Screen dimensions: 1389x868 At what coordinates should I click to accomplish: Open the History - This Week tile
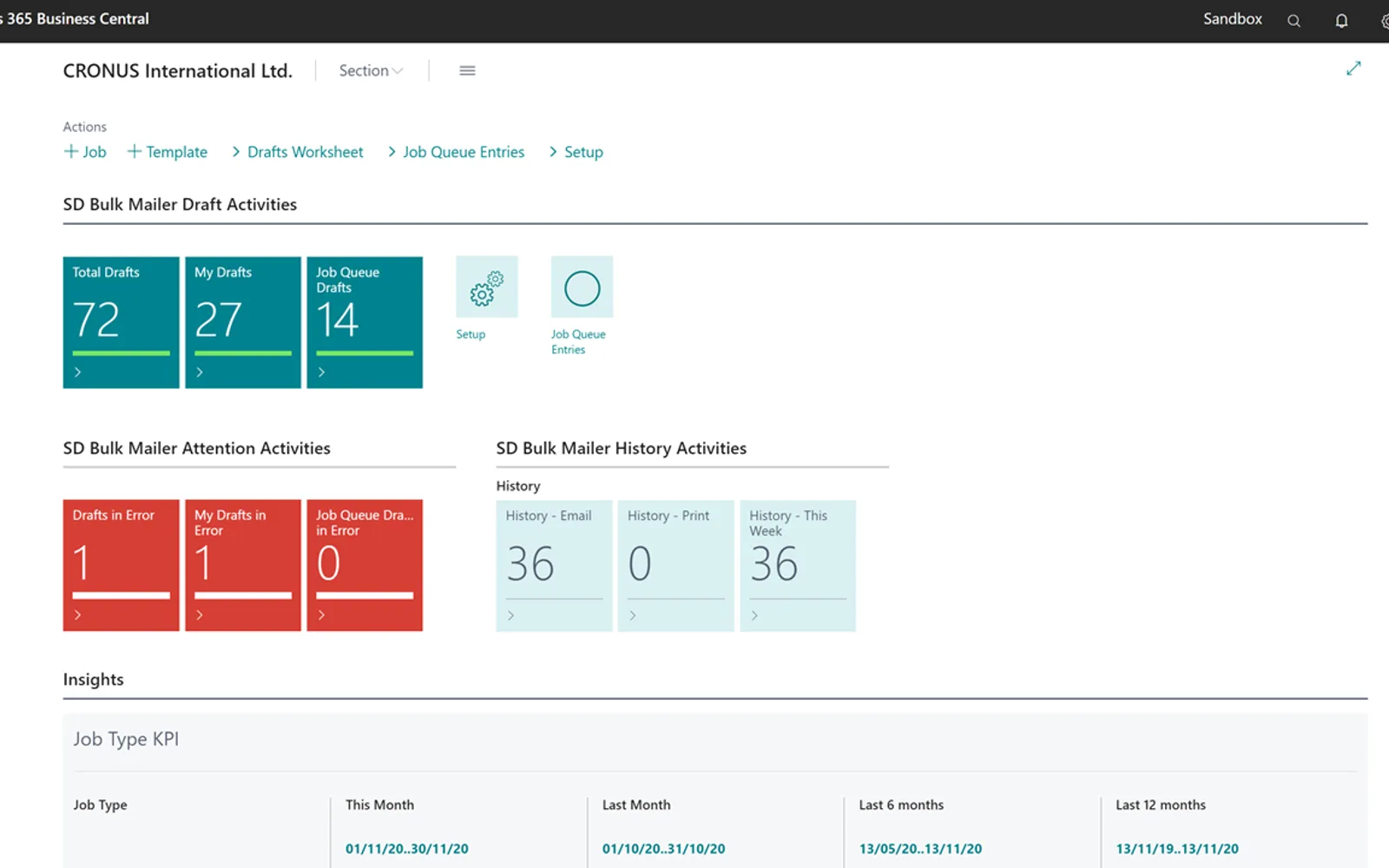pyautogui.click(x=798, y=565)
